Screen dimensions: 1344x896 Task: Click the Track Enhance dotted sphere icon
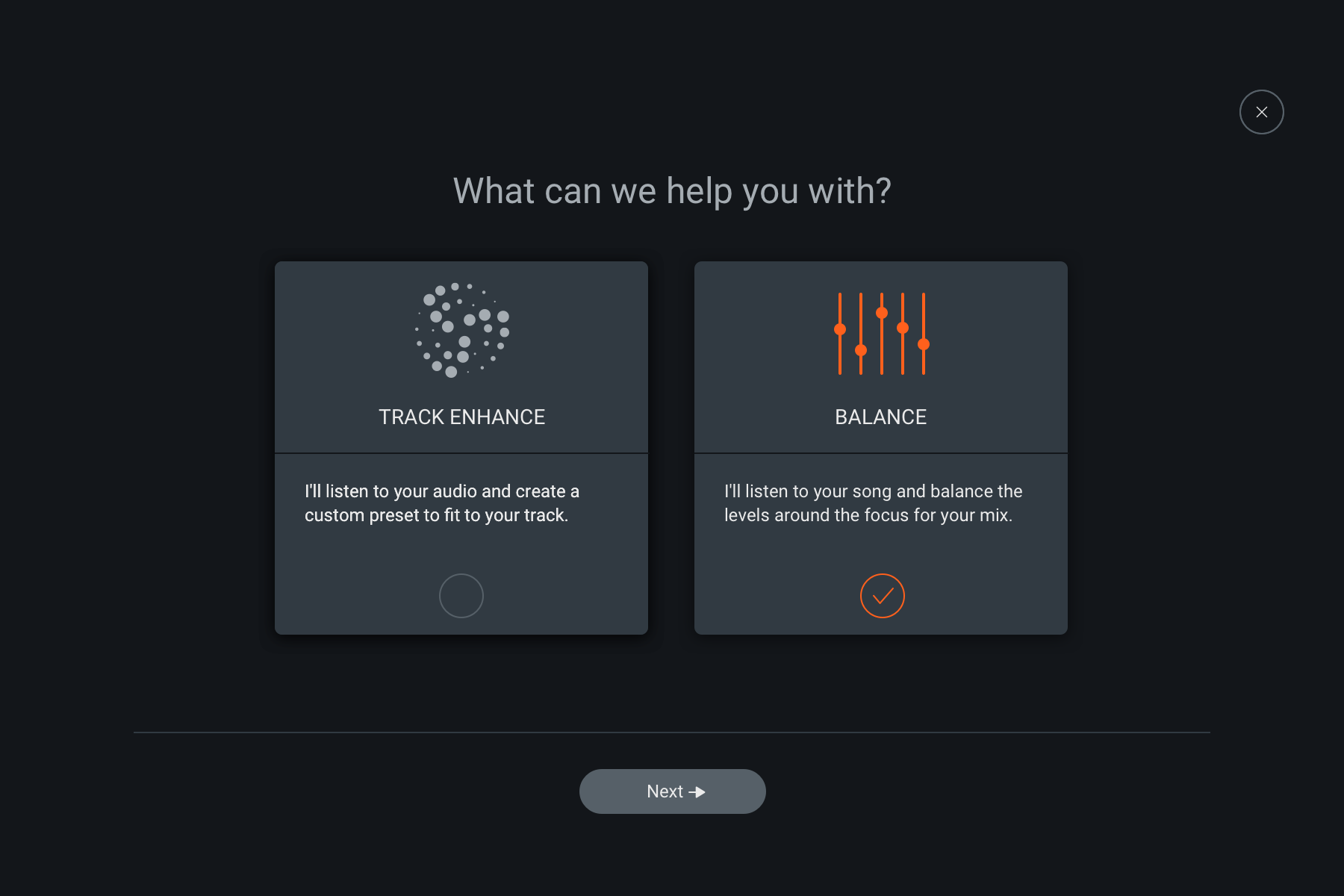(x=462, y=330)
